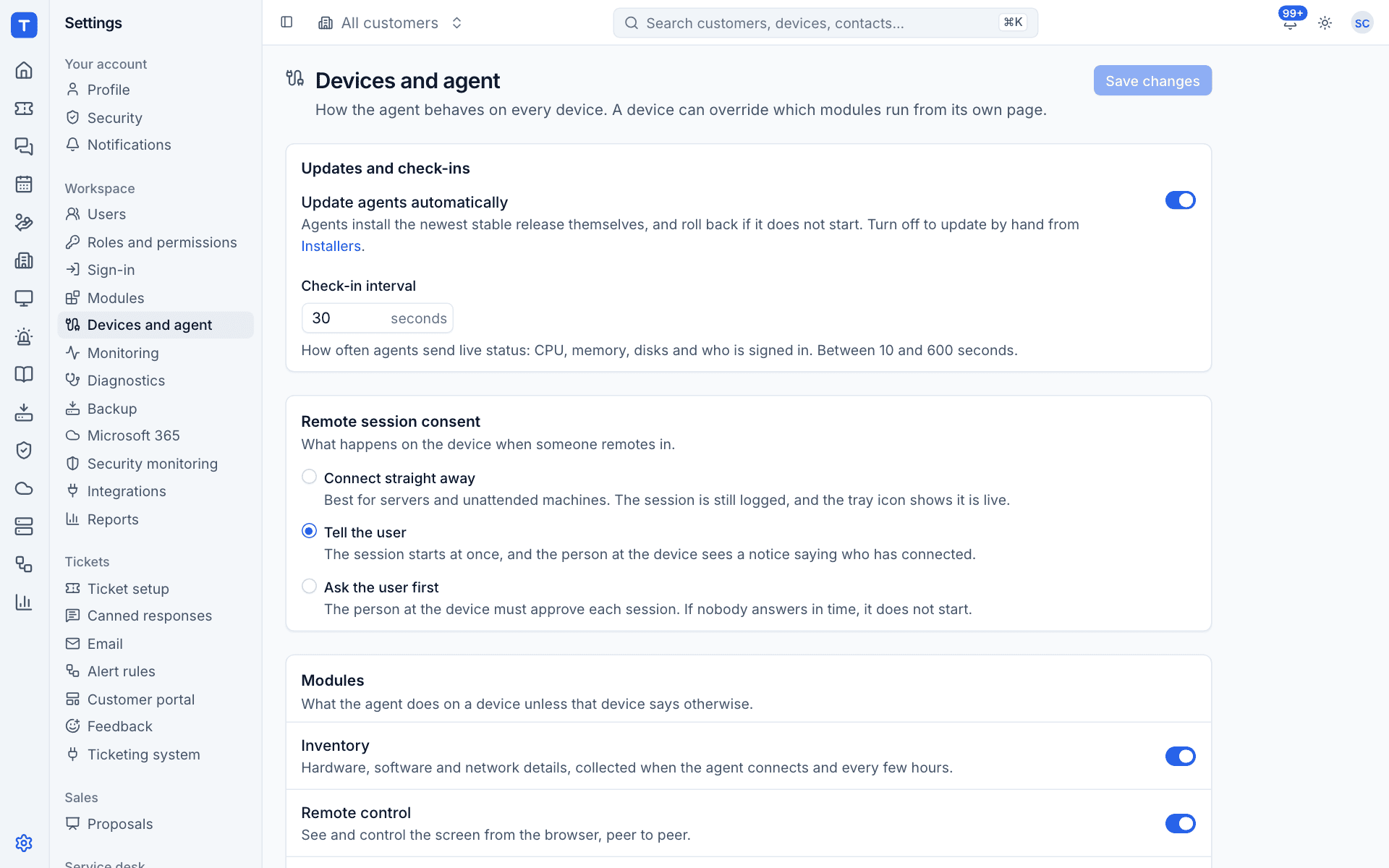Open the workflow shapes icon in the left rail
This screenshot has width=1389, height=868.
click(24, 564)
